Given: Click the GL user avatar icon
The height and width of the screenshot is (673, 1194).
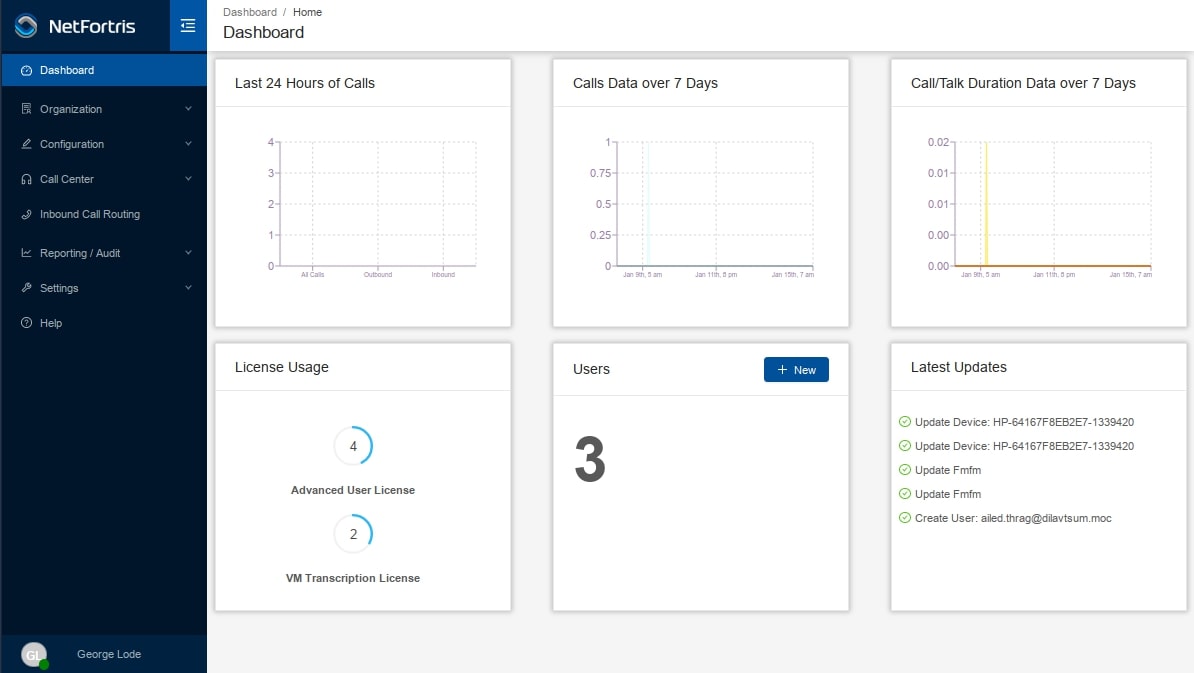Looking at the screenshot, I should 34,655.
